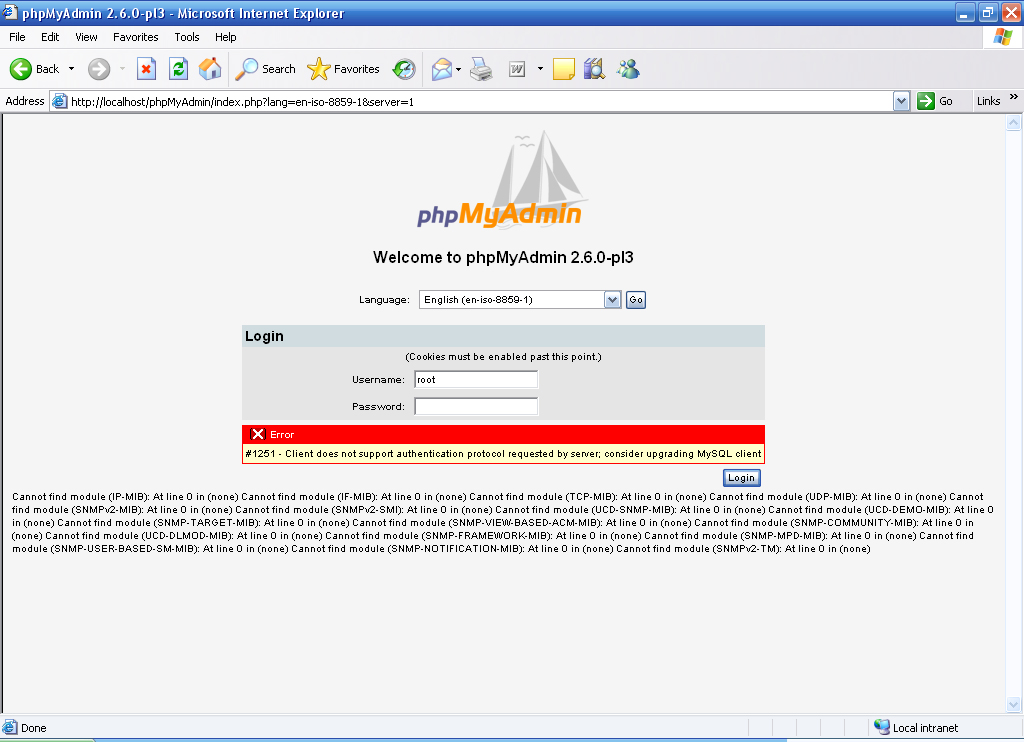Open the Favorites menu
Image resolution: width=1024 pixels, height=742 pixels.
136,37
